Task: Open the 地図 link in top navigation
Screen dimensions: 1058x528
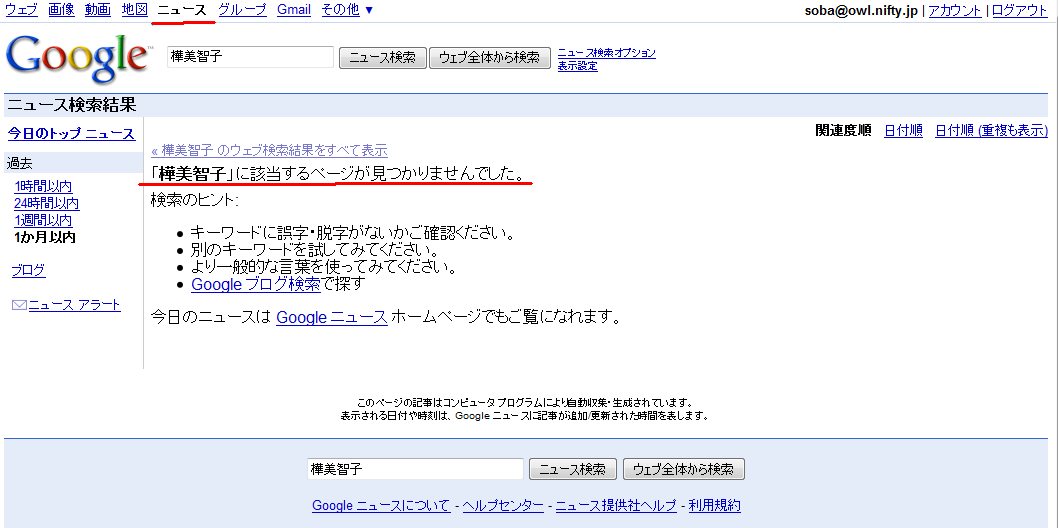Action: (134, 9)
